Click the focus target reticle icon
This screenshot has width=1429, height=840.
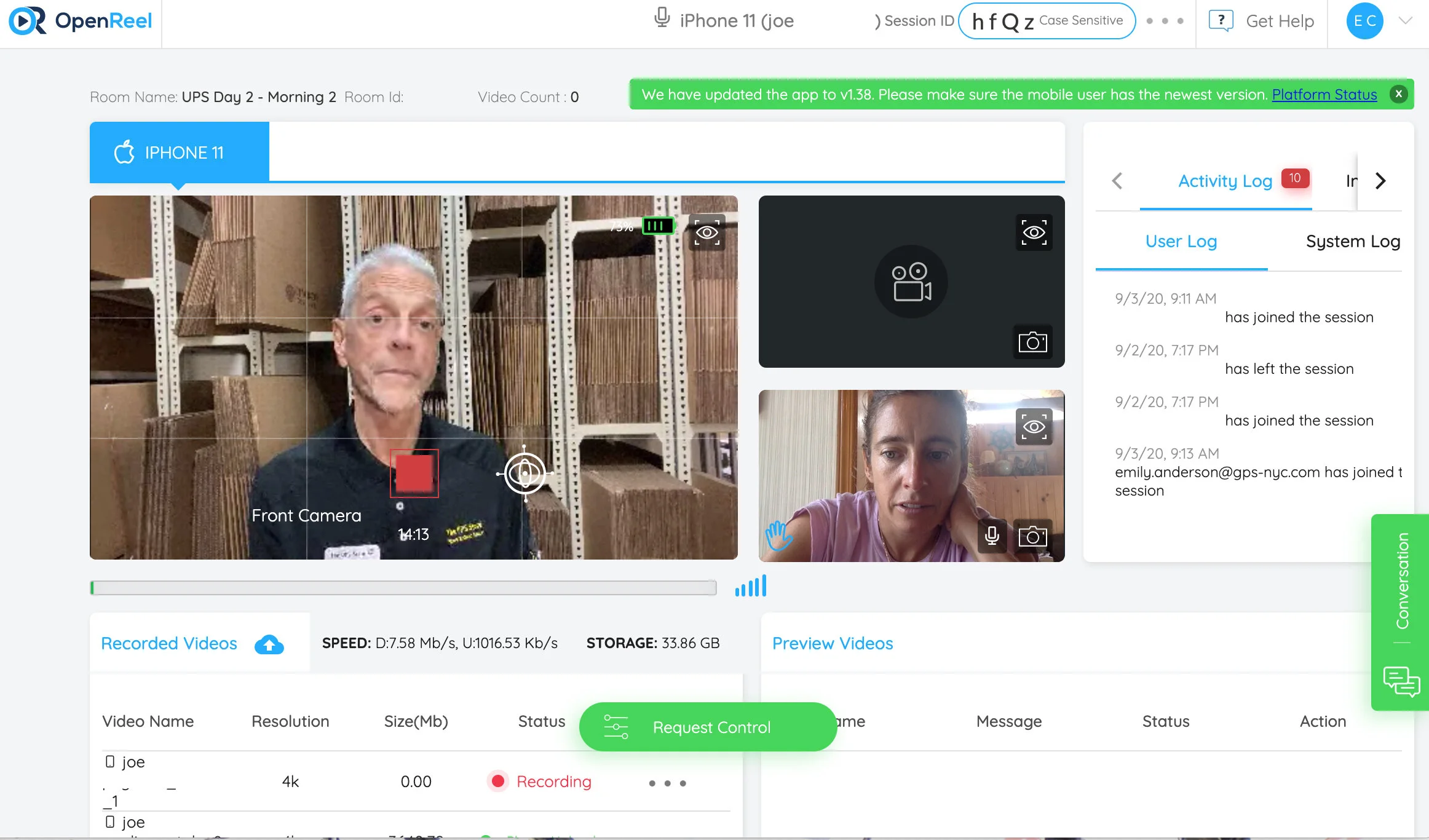coord(524,473)
